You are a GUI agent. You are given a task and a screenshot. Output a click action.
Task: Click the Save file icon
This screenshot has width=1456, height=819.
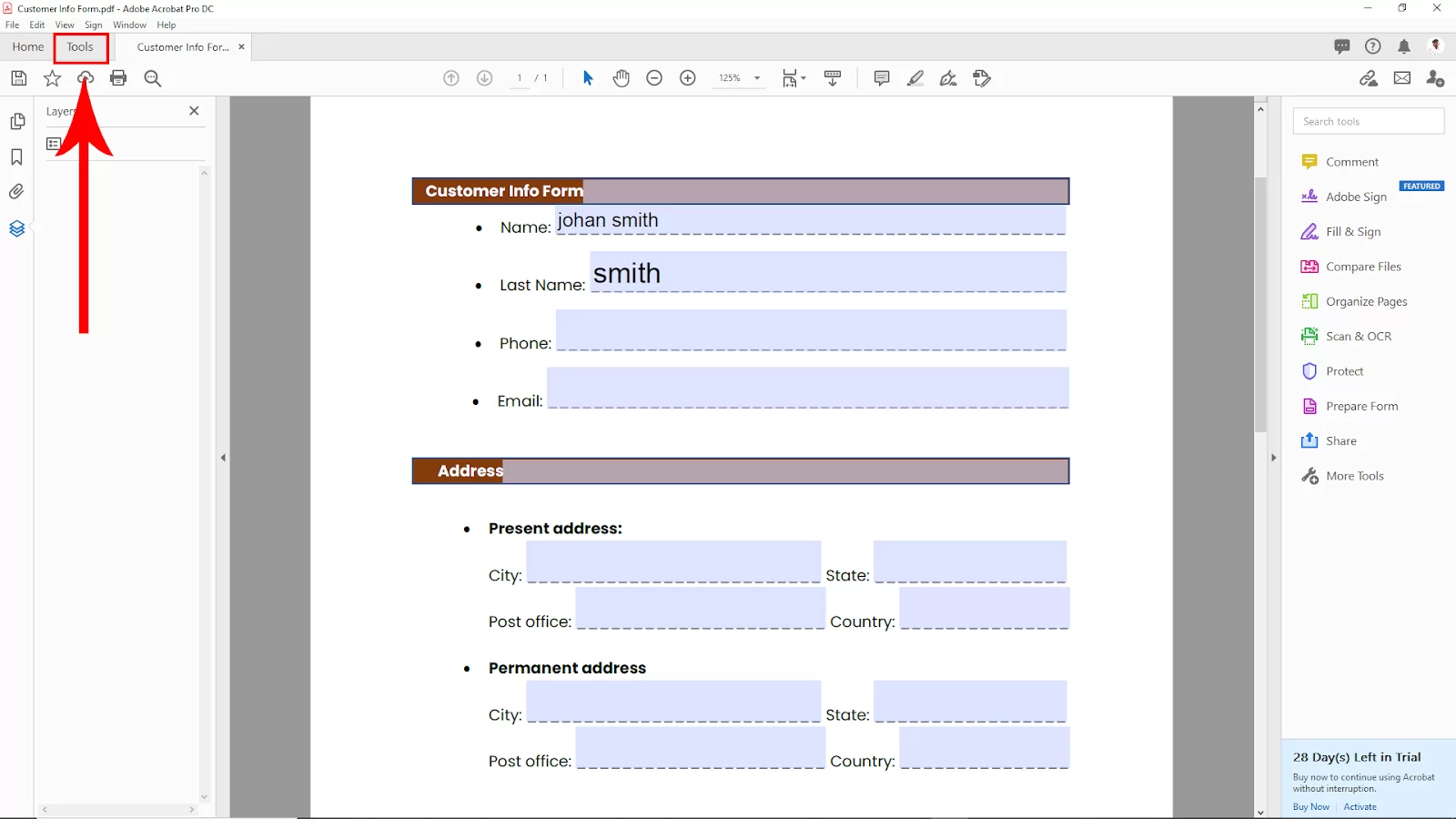pyautogui.click(x=18, y=78)
